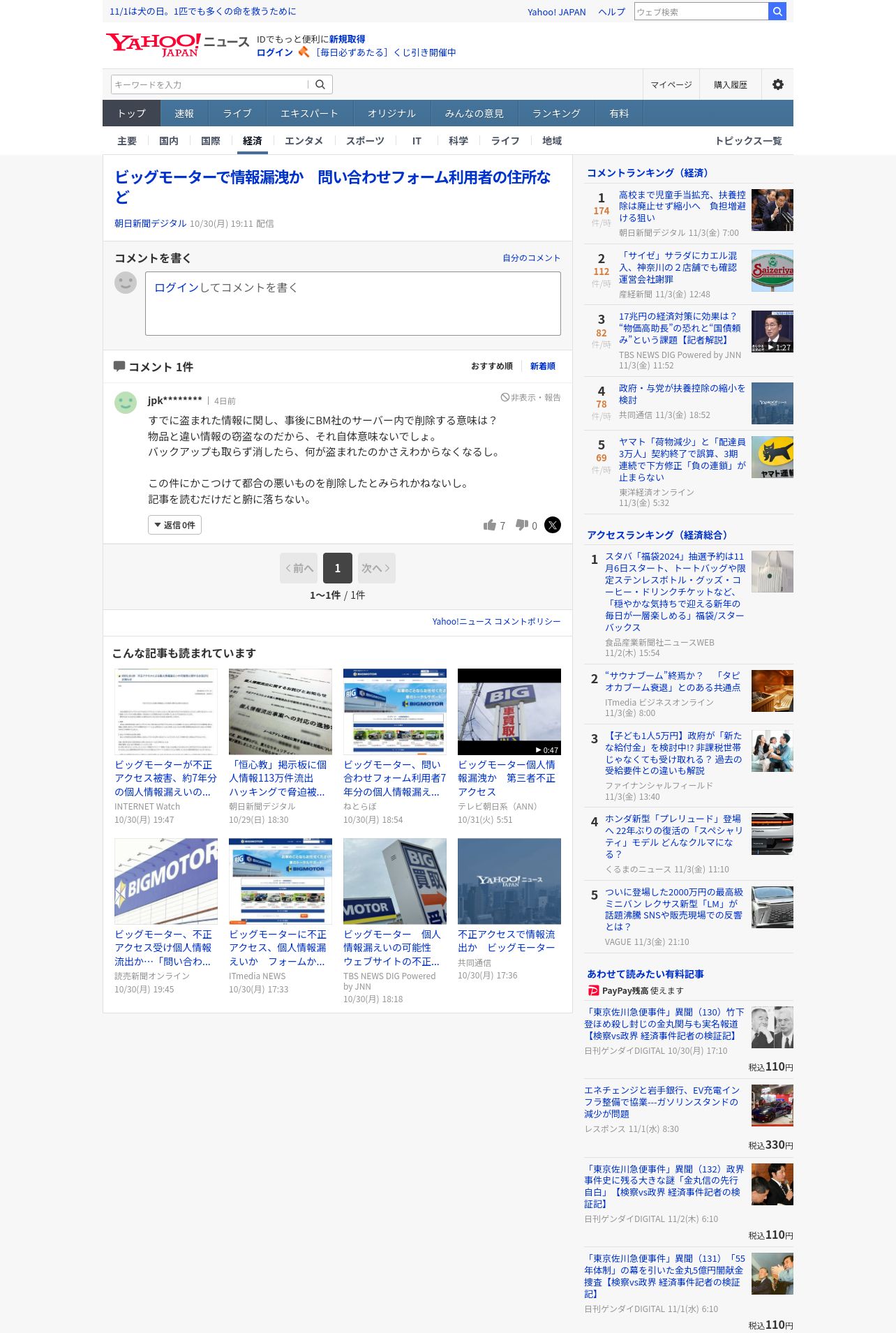Open the エネチェンジと岩手銀行 paid article link

point(662,1102)
